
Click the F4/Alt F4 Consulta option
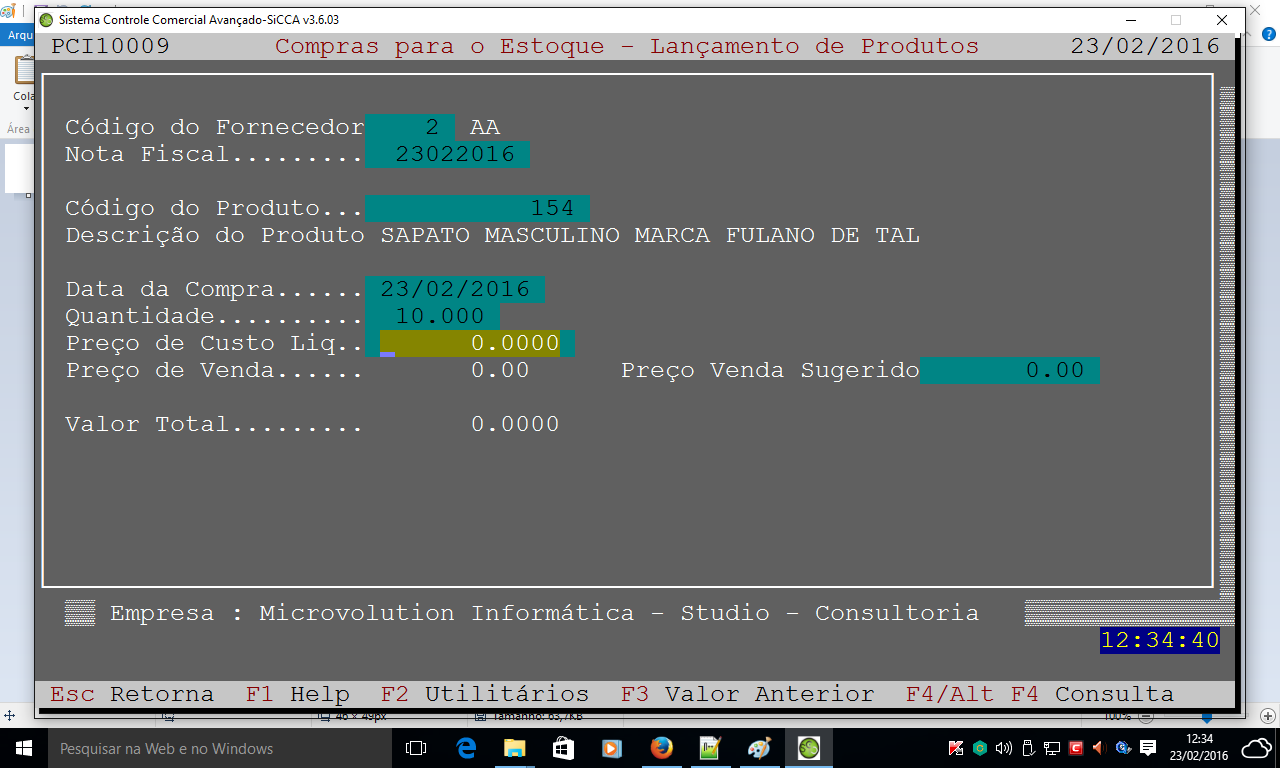[1040, 694]
